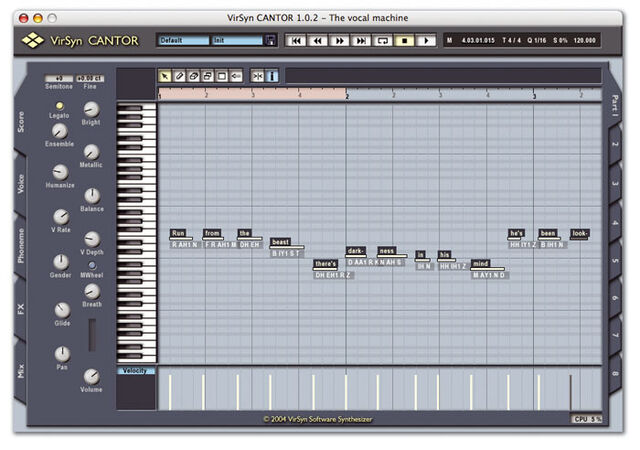The height and width of the screenshot is (450, 640).
Task: Click the play transport button
Action: pos(426,40)
